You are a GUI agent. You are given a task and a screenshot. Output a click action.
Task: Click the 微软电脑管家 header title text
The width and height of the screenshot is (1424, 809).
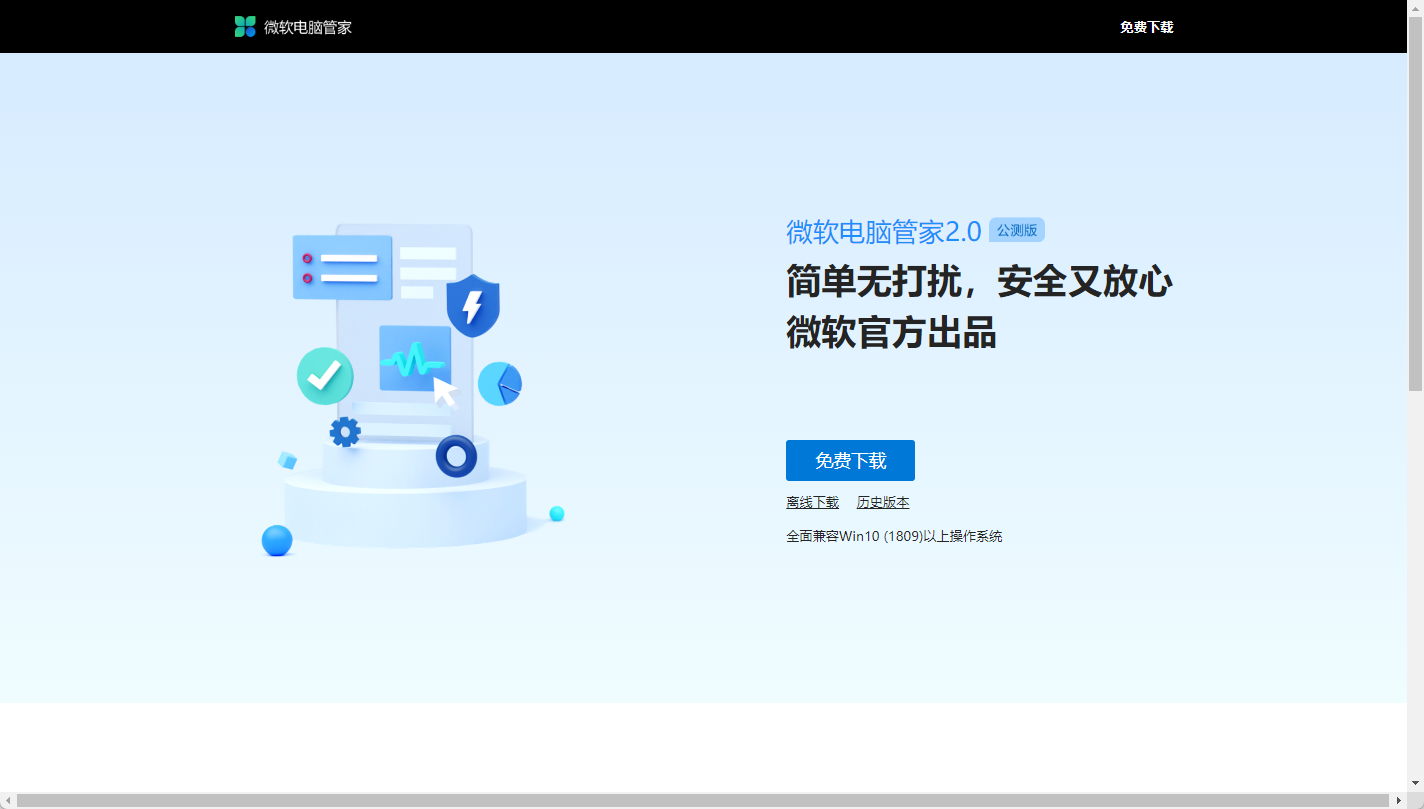308,27
